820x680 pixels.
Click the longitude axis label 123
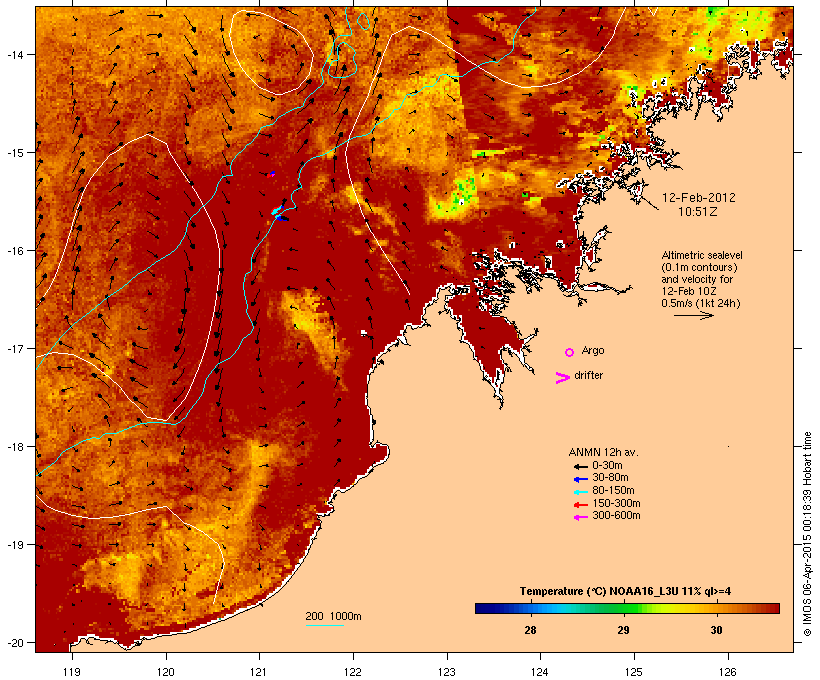447,672
